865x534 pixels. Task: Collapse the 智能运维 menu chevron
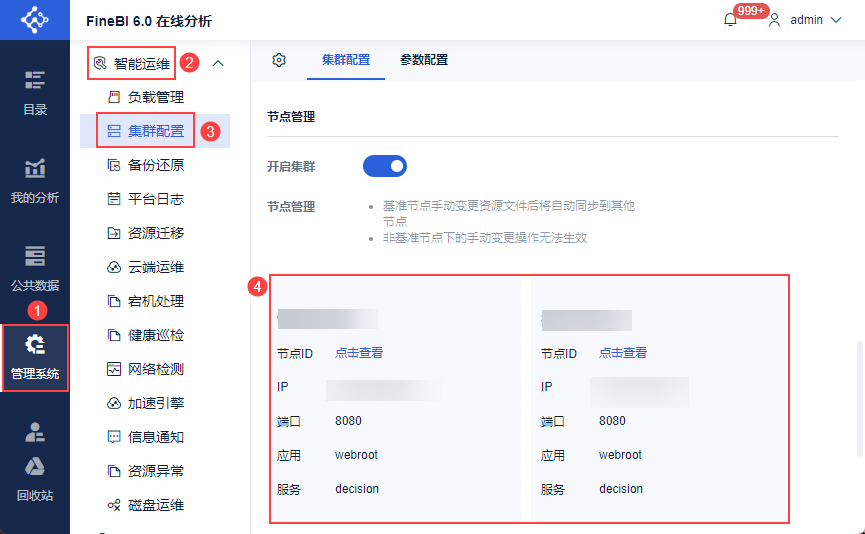click(218, 63)
